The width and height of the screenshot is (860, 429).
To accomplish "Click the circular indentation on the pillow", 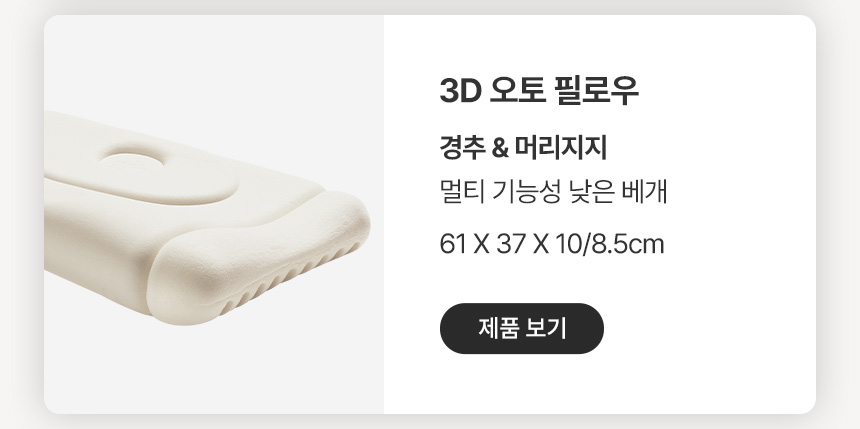I will [x=132, y=161].
